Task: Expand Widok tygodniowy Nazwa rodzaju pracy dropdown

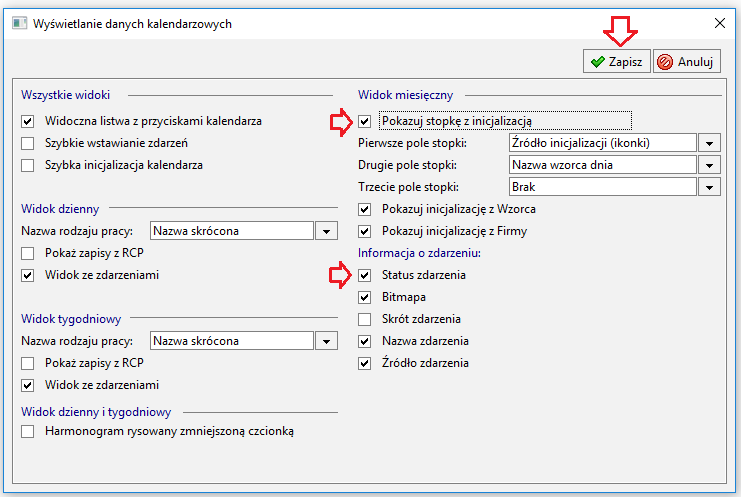Action: click(326, 341)
